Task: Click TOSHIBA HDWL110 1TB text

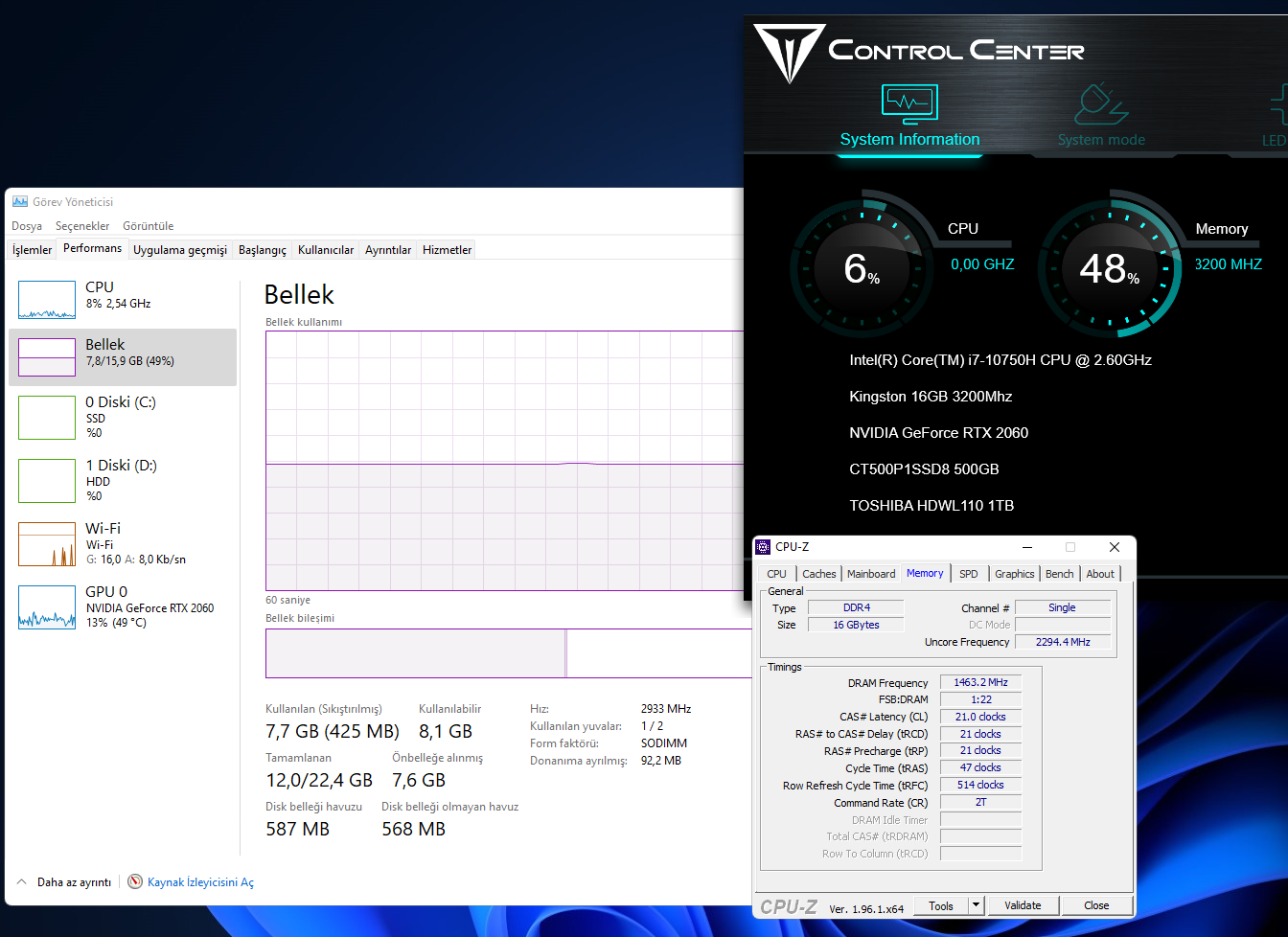Action: coord(931,506)
